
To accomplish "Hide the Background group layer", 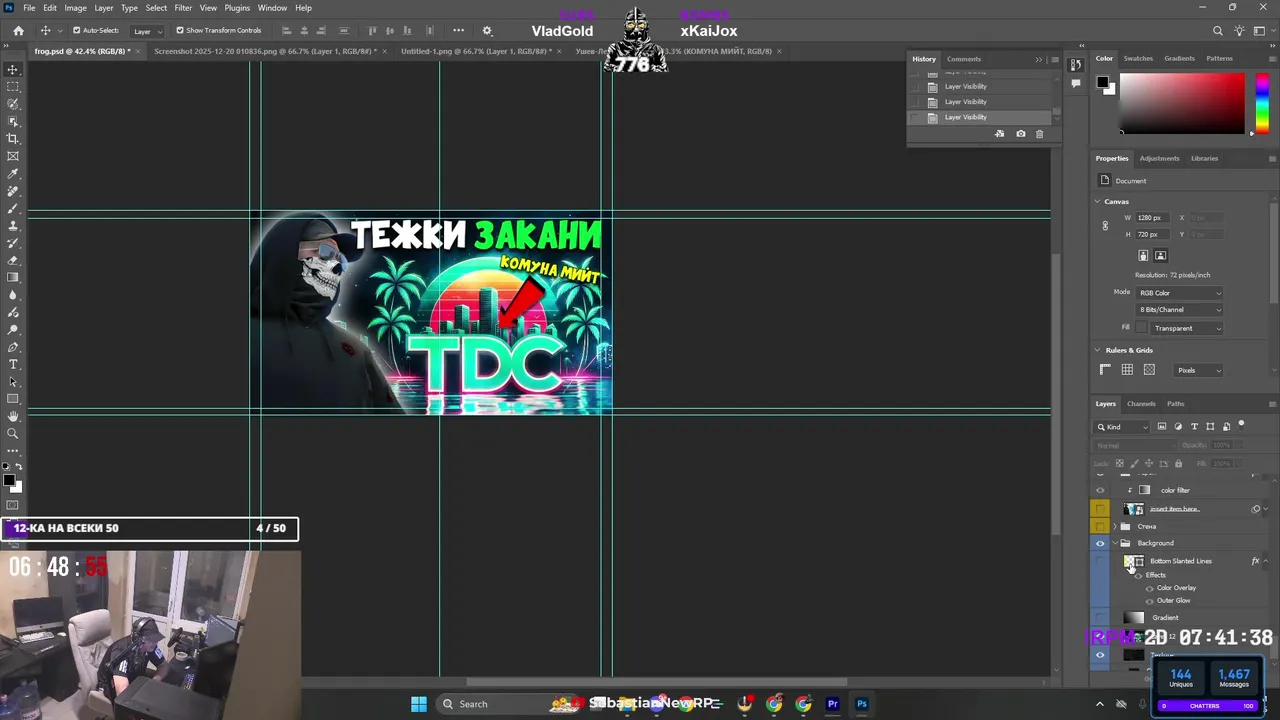I will tap(1100, 543).
